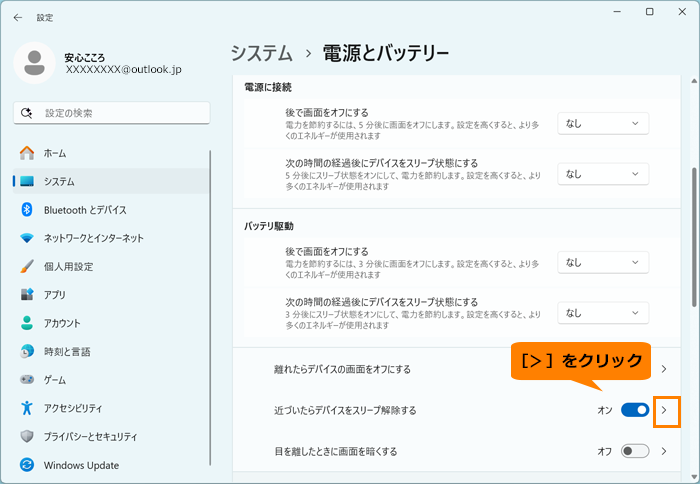Select アカウント sidebar item
The height and width of the screenshot is (484, 700).
[x=111, y=323]
